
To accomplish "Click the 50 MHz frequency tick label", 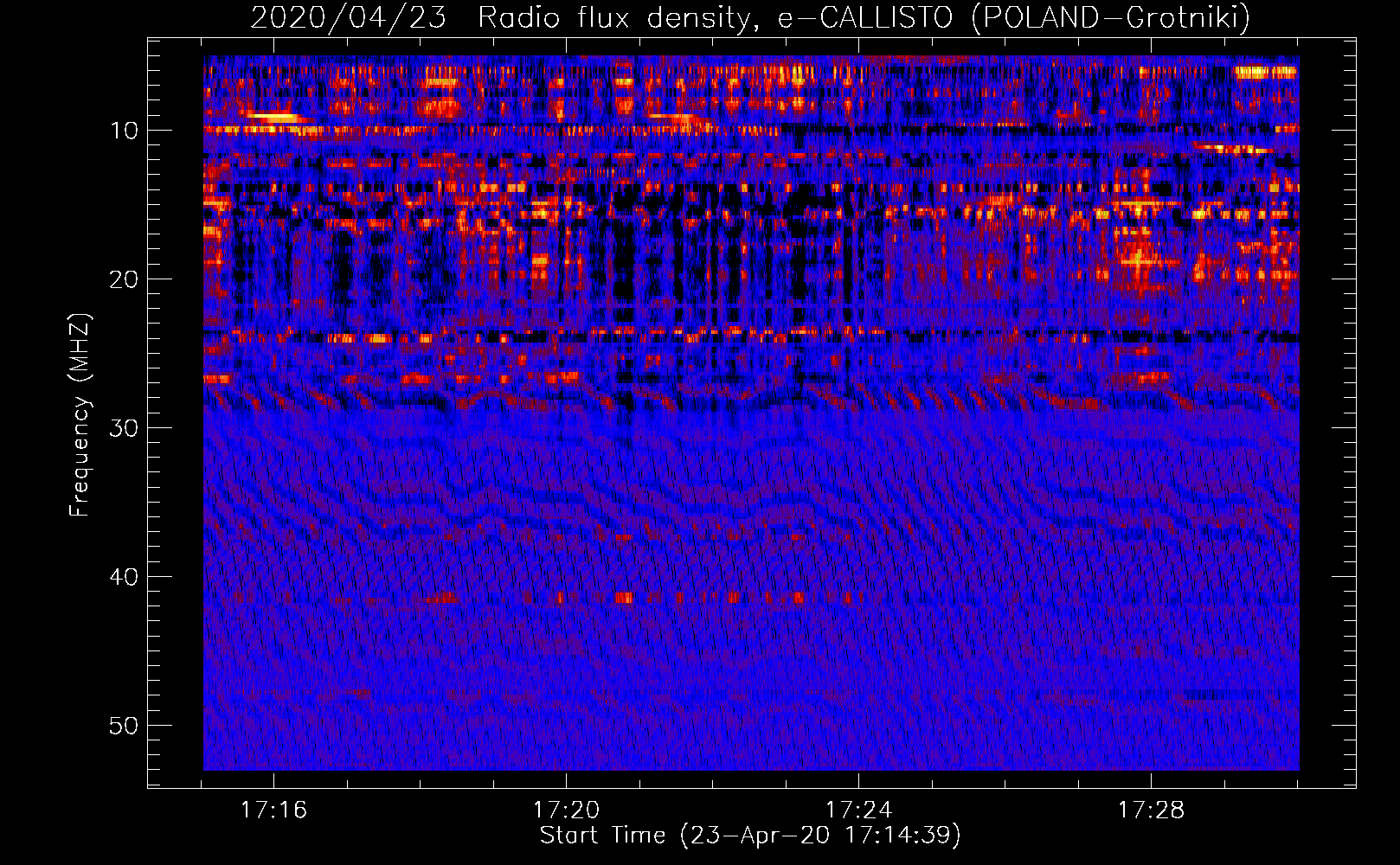I will [125, 726].
